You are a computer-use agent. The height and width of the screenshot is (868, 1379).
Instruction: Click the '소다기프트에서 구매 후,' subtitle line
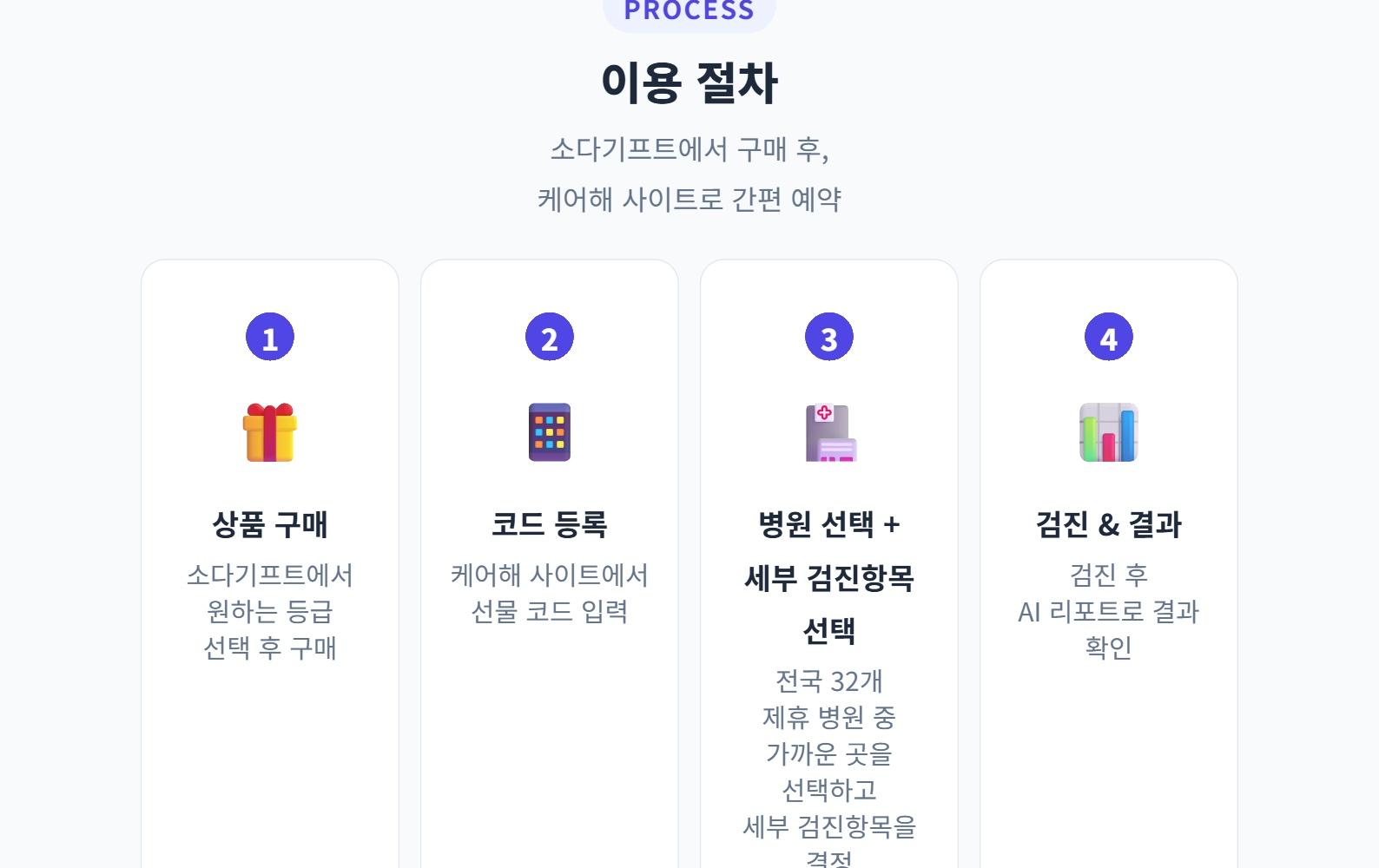tap(689, 149)
